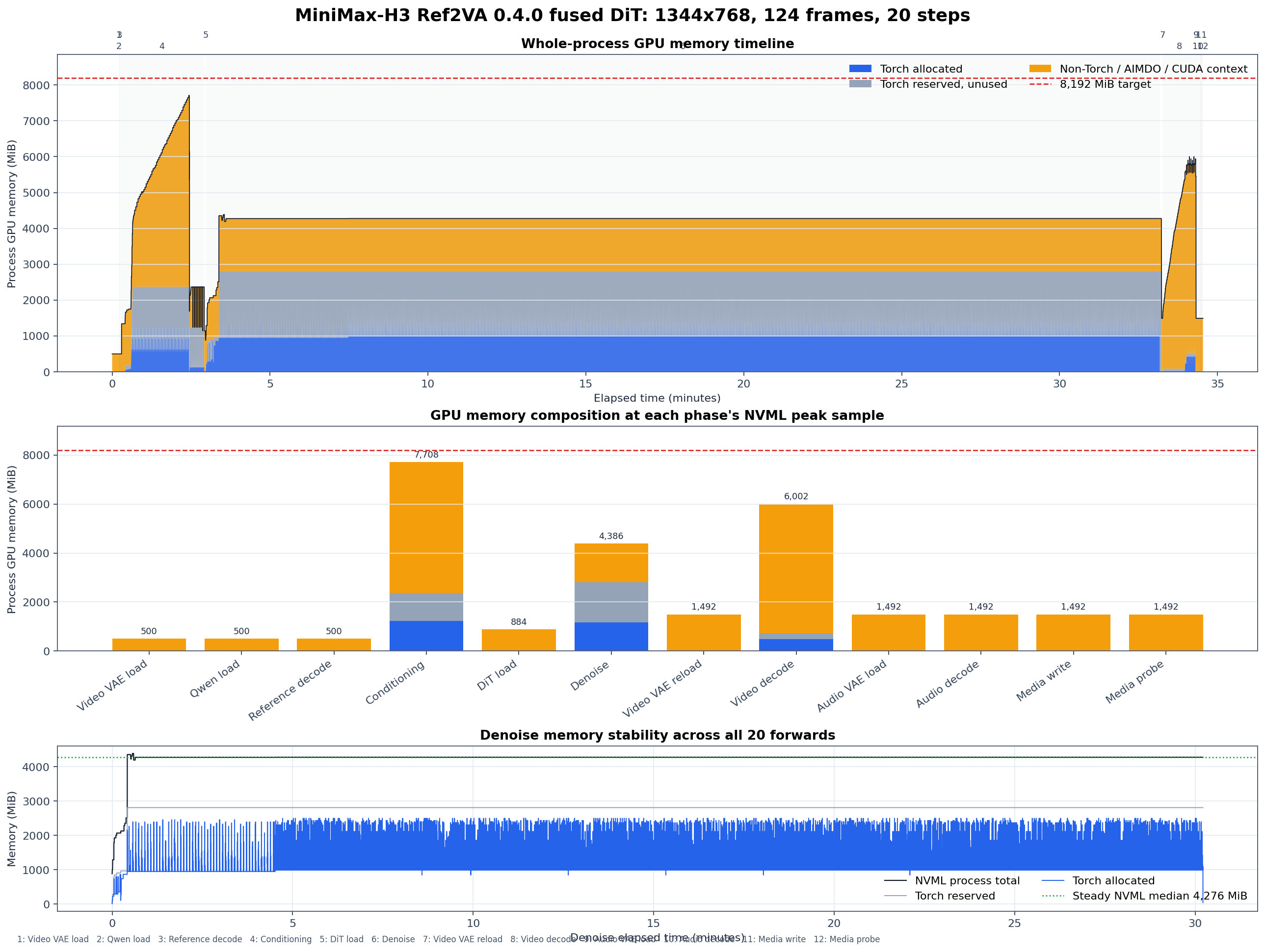Screen dimensions: 1265x952
Task: Click the "Memory (MiB)" y-axis label
Action: pyautogui.click(x=11, y=828)
